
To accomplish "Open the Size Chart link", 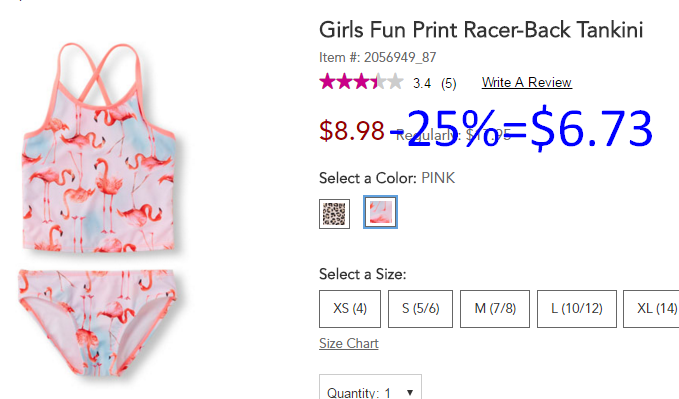I will (x=349, y=343).
